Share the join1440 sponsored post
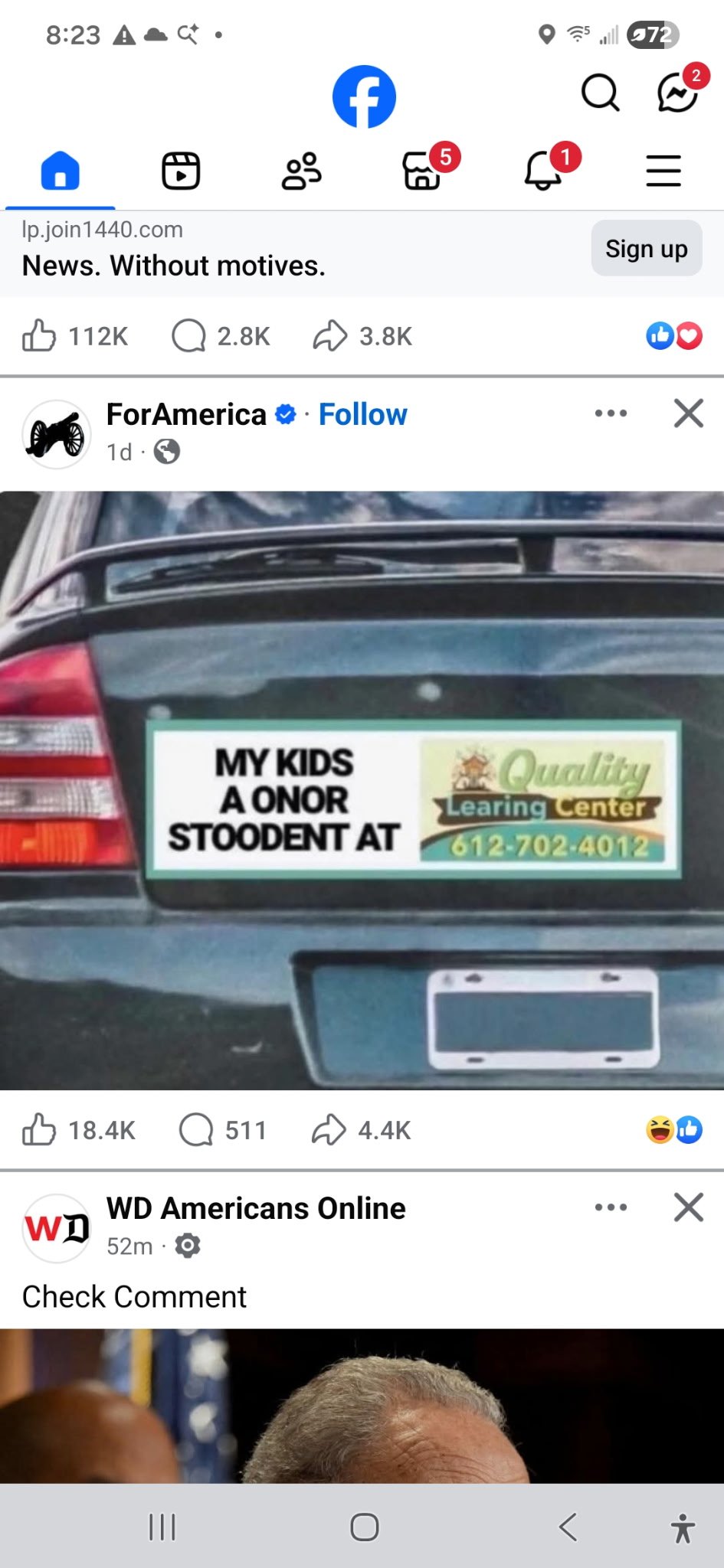The width and height of the screenshot is (724, 1568). click(362, 335)
